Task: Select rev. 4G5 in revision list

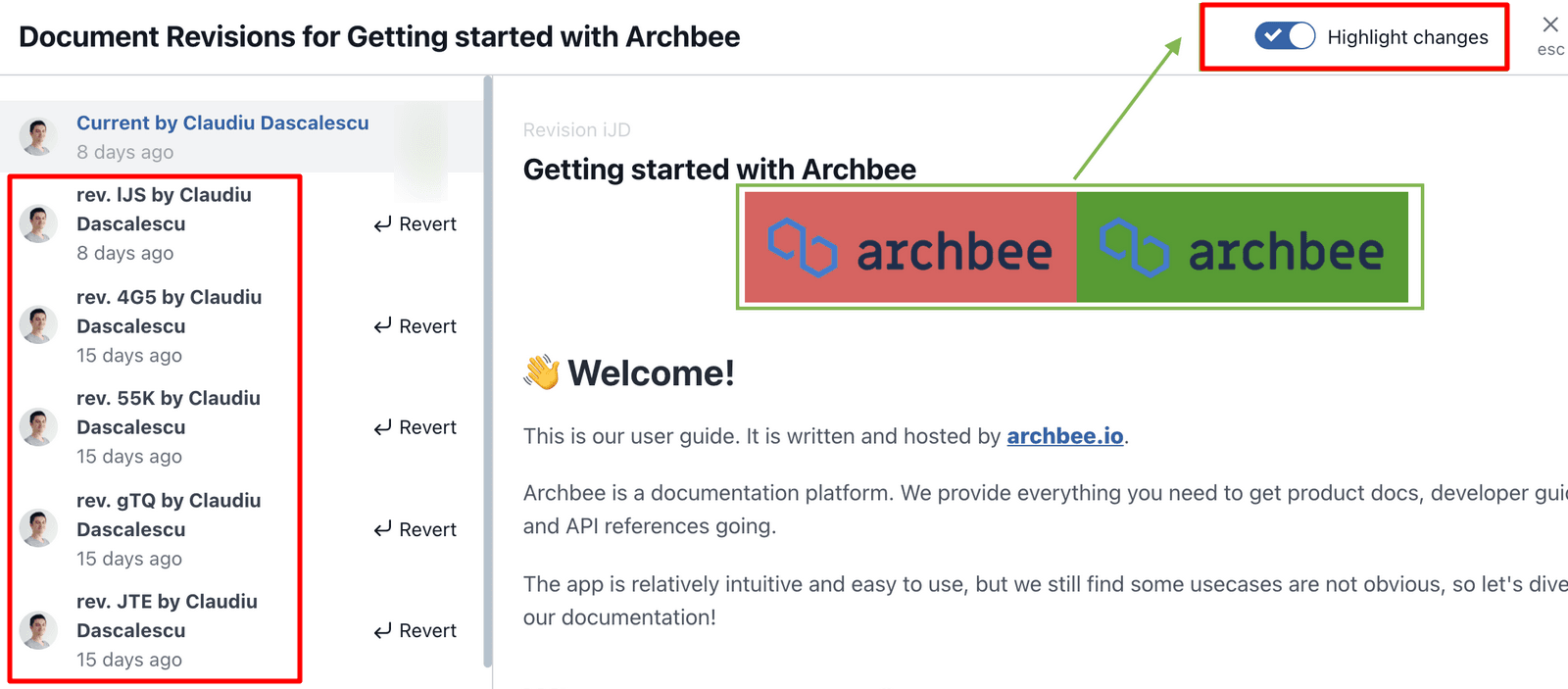Action: (x=169, y=312)
